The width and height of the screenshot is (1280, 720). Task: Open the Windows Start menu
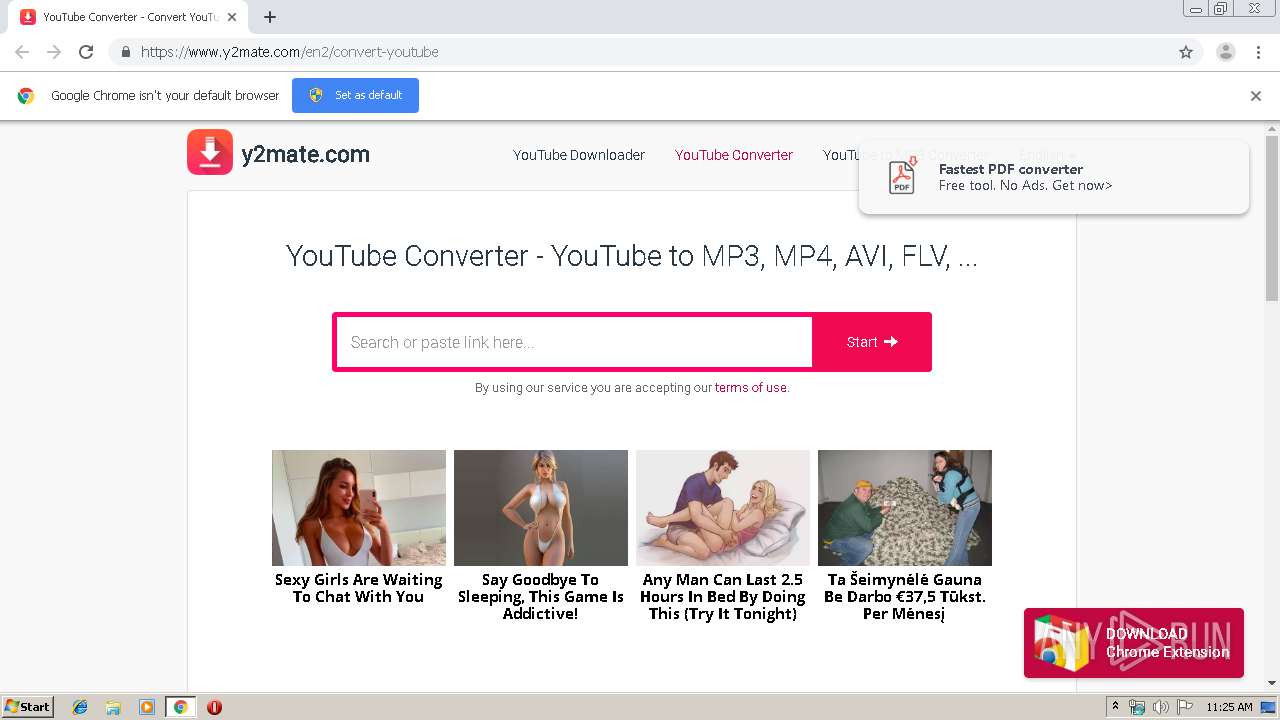[28, 707]
